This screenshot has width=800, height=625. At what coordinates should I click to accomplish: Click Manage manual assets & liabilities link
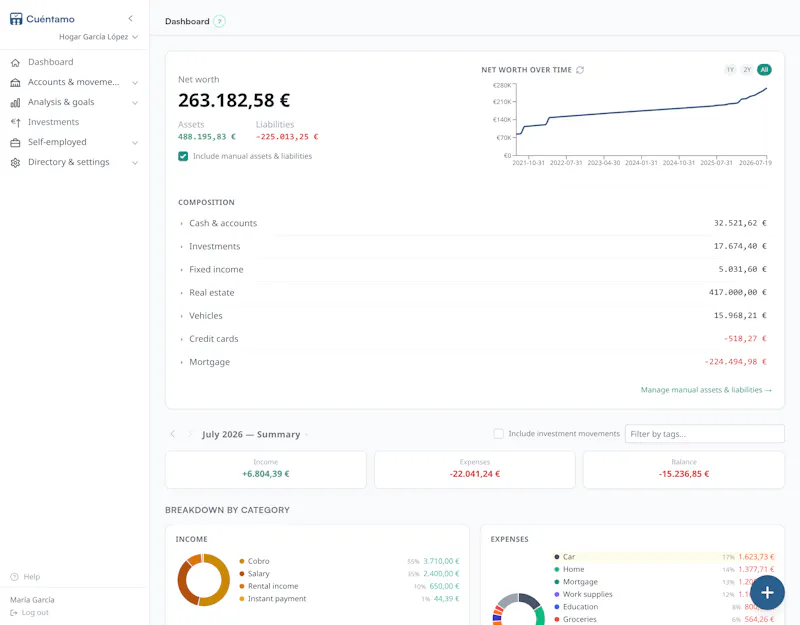coord(706,390)
